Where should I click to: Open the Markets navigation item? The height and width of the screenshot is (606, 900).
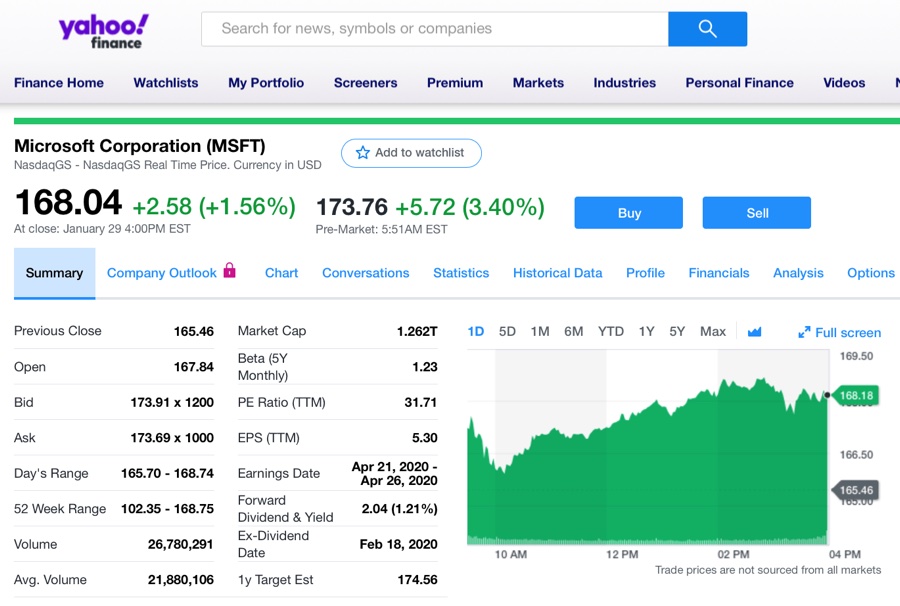coord(538,83)
